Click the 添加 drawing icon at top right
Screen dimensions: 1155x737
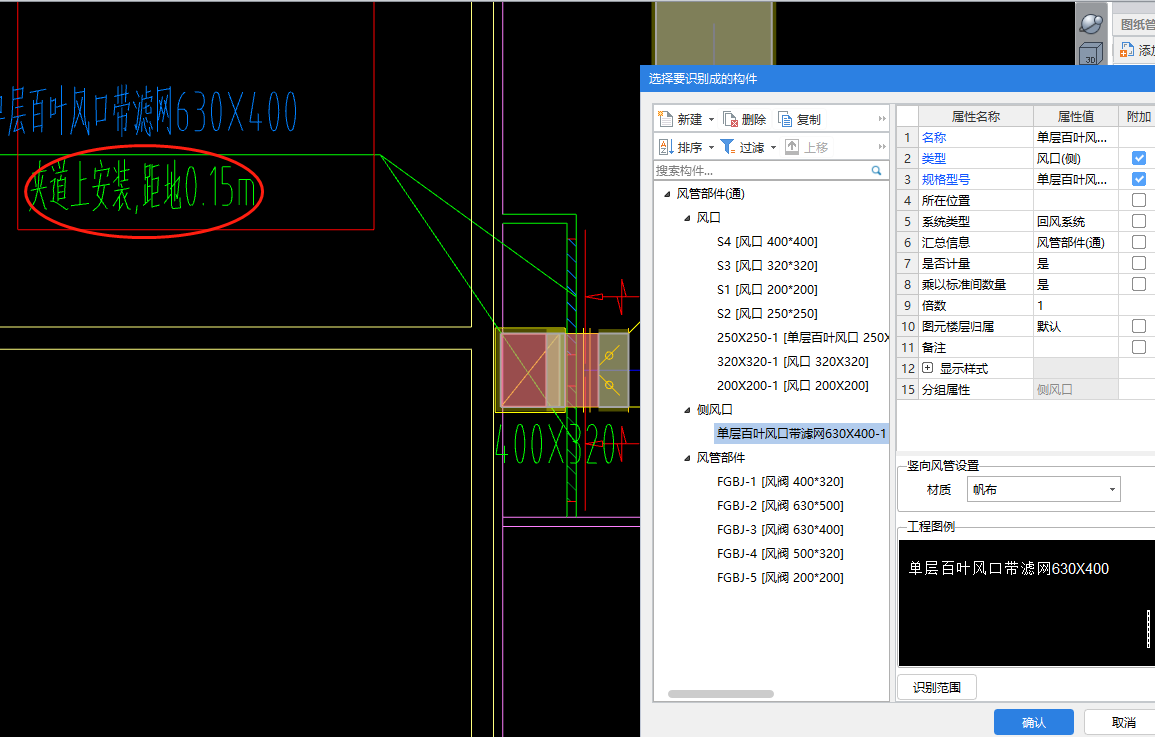click(1127, 50)
